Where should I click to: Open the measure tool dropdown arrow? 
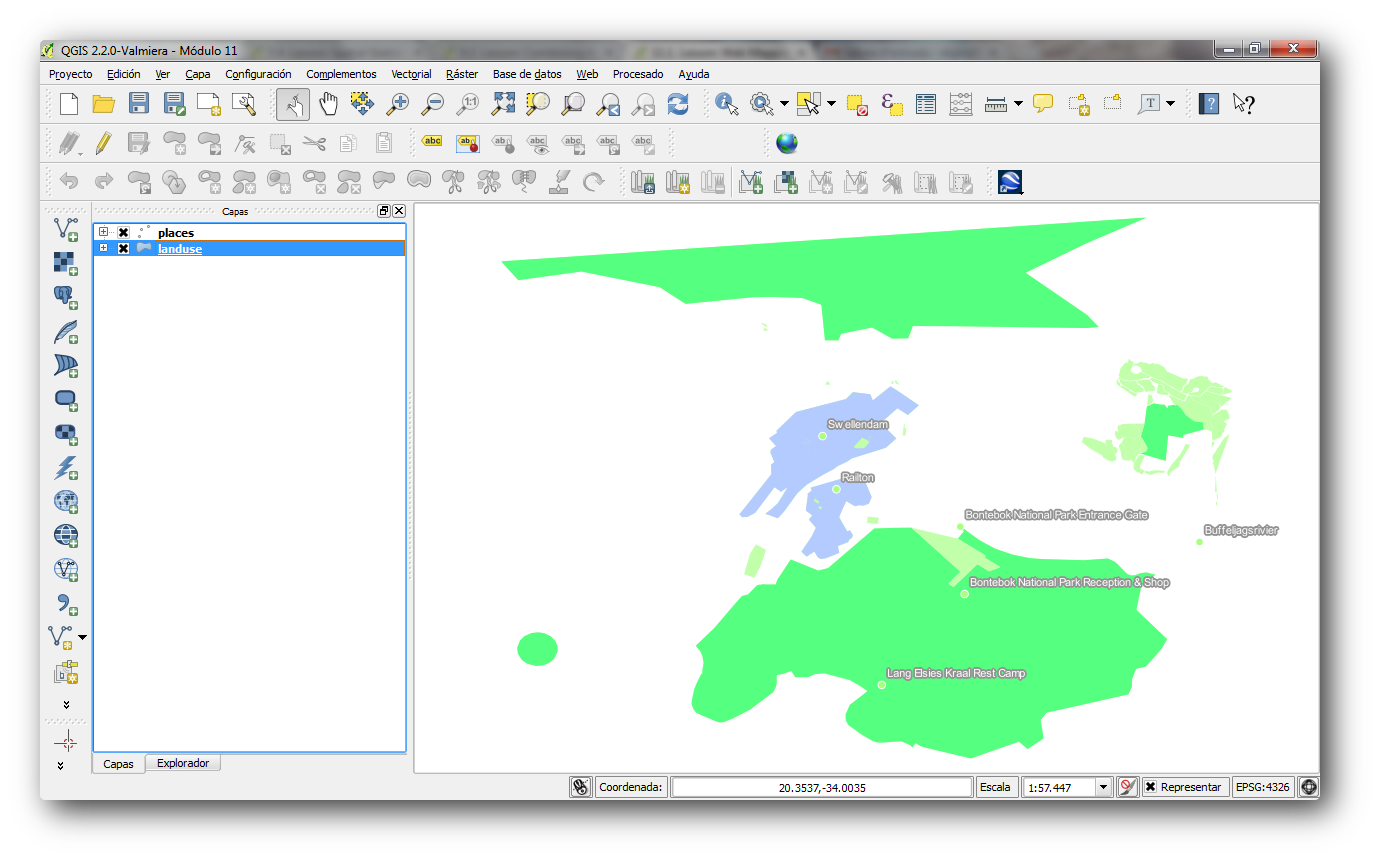[x=1018, y=103]
